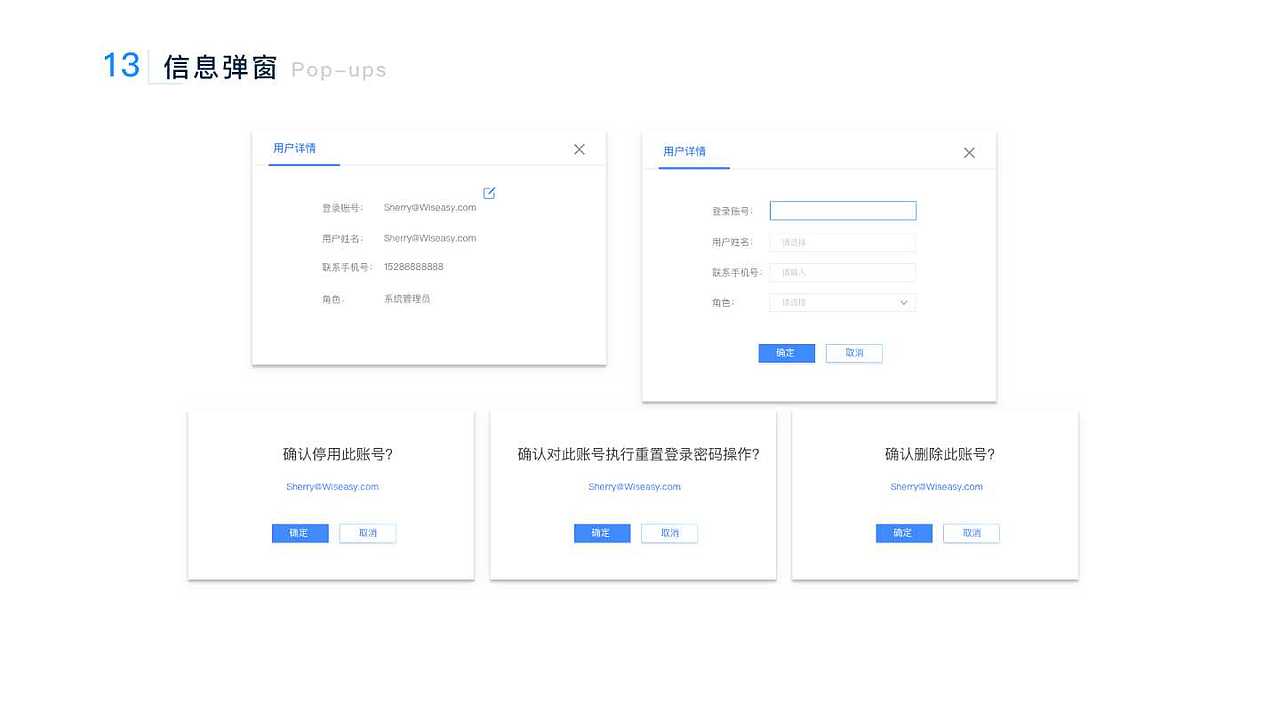Confirm account deletion with 确定
The image size is (1280, 720).
click(903, 533)
